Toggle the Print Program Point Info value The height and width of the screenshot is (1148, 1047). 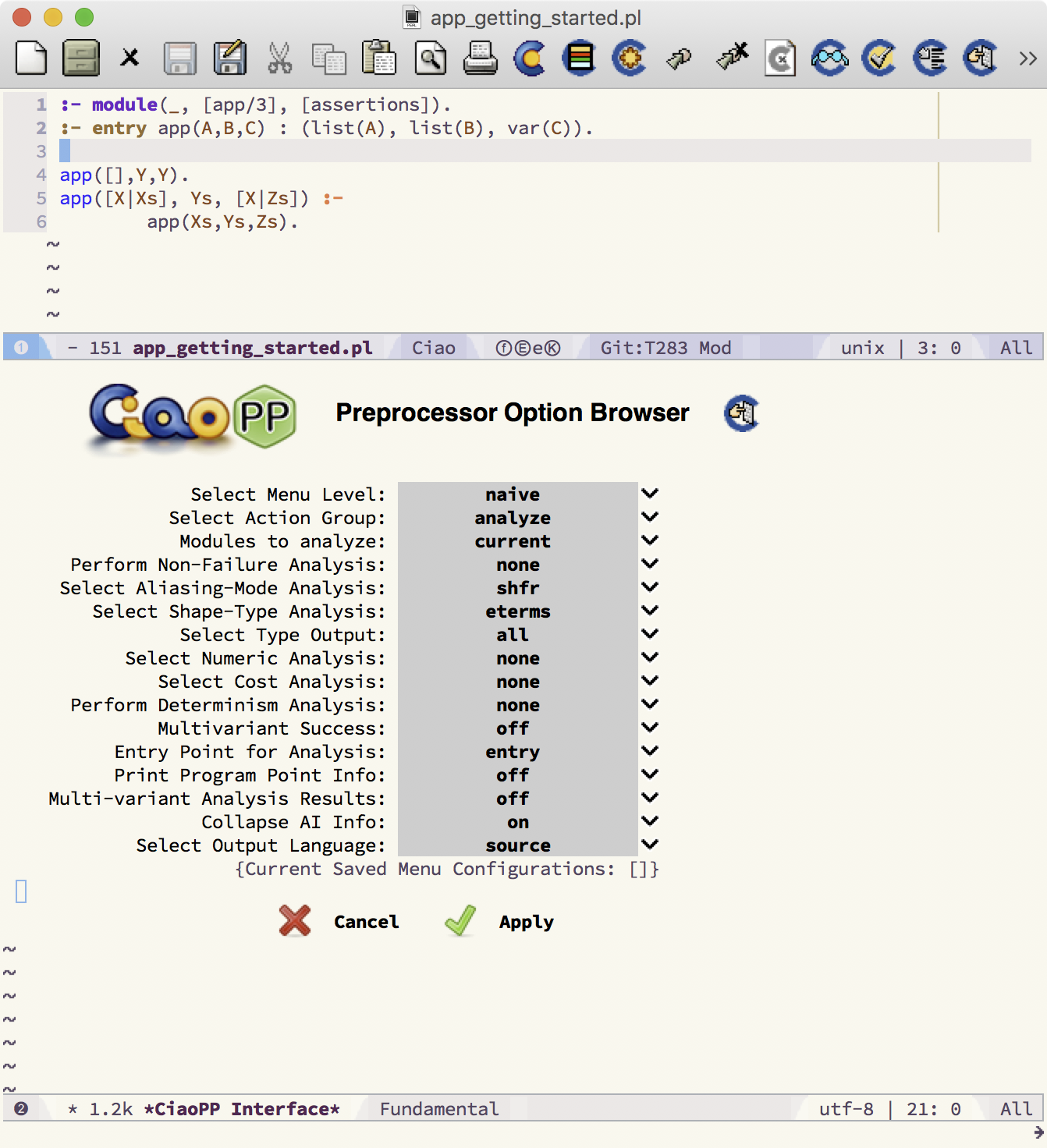513,775
